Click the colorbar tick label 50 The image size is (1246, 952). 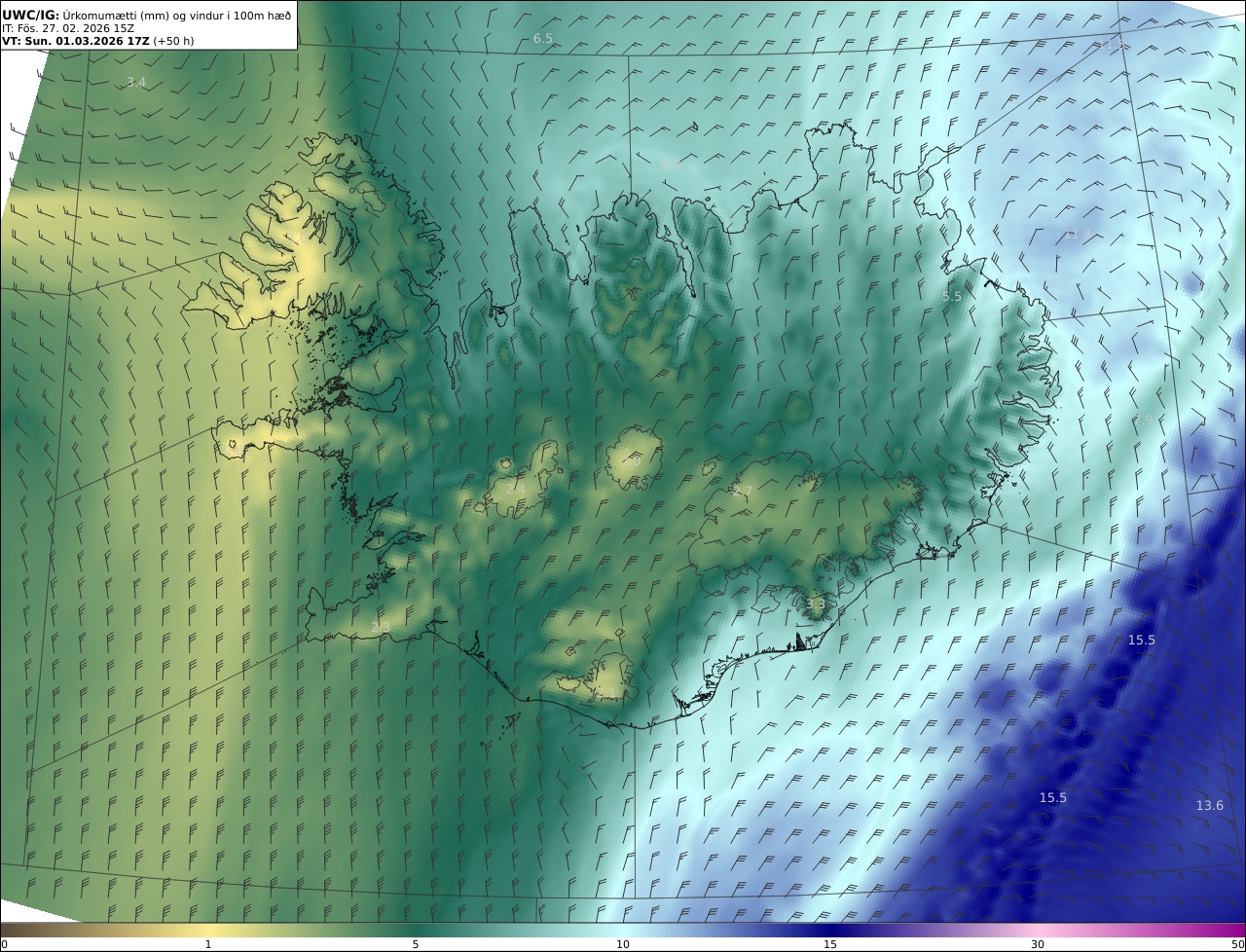[x=1237, y=944]
